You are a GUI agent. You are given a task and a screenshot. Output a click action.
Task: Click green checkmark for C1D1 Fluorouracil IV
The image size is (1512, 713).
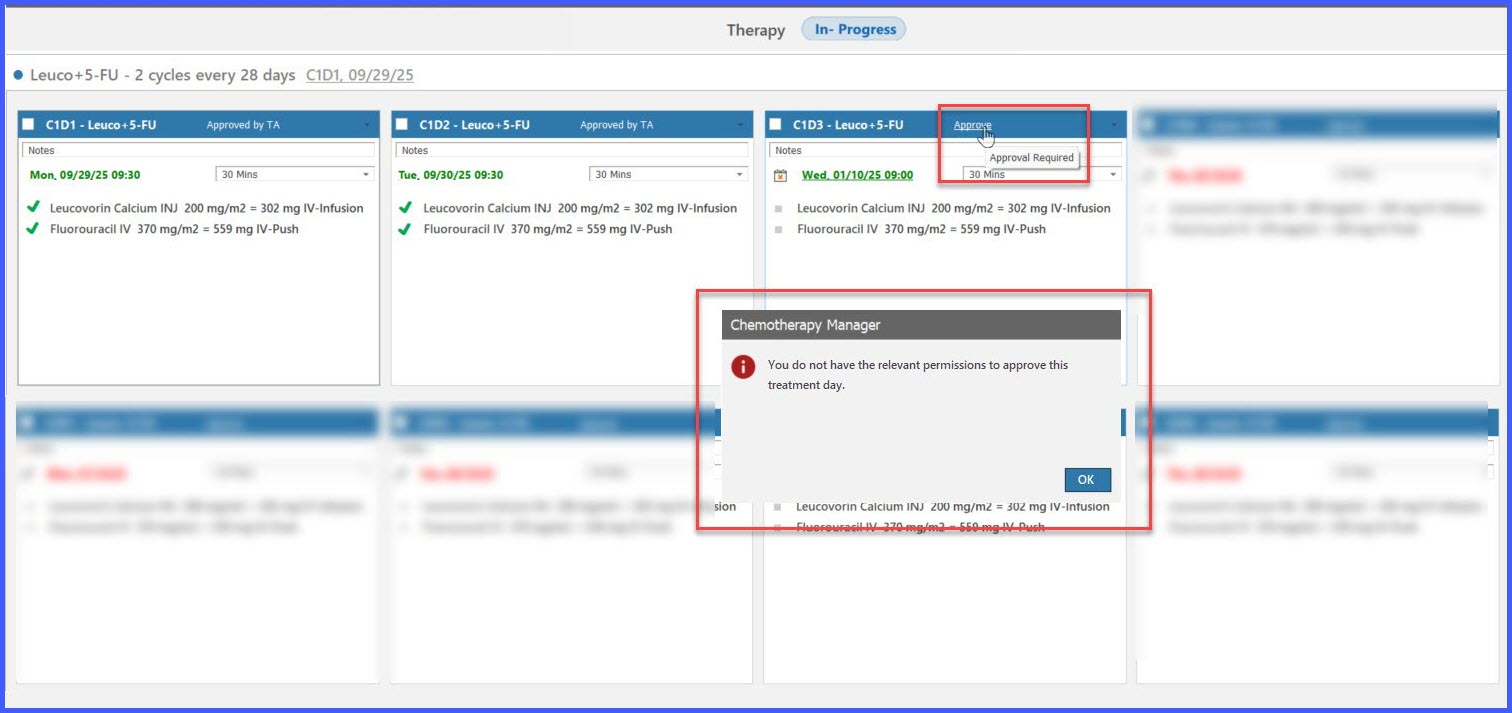tap(33, 229)
